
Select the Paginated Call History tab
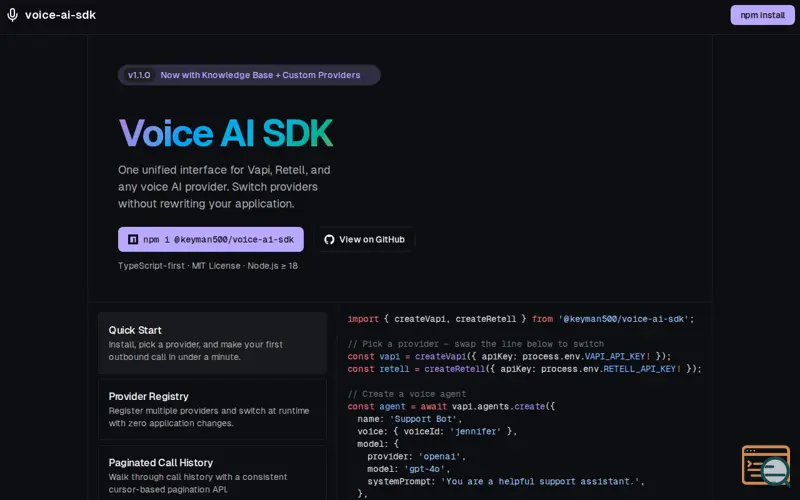[212, 473]
